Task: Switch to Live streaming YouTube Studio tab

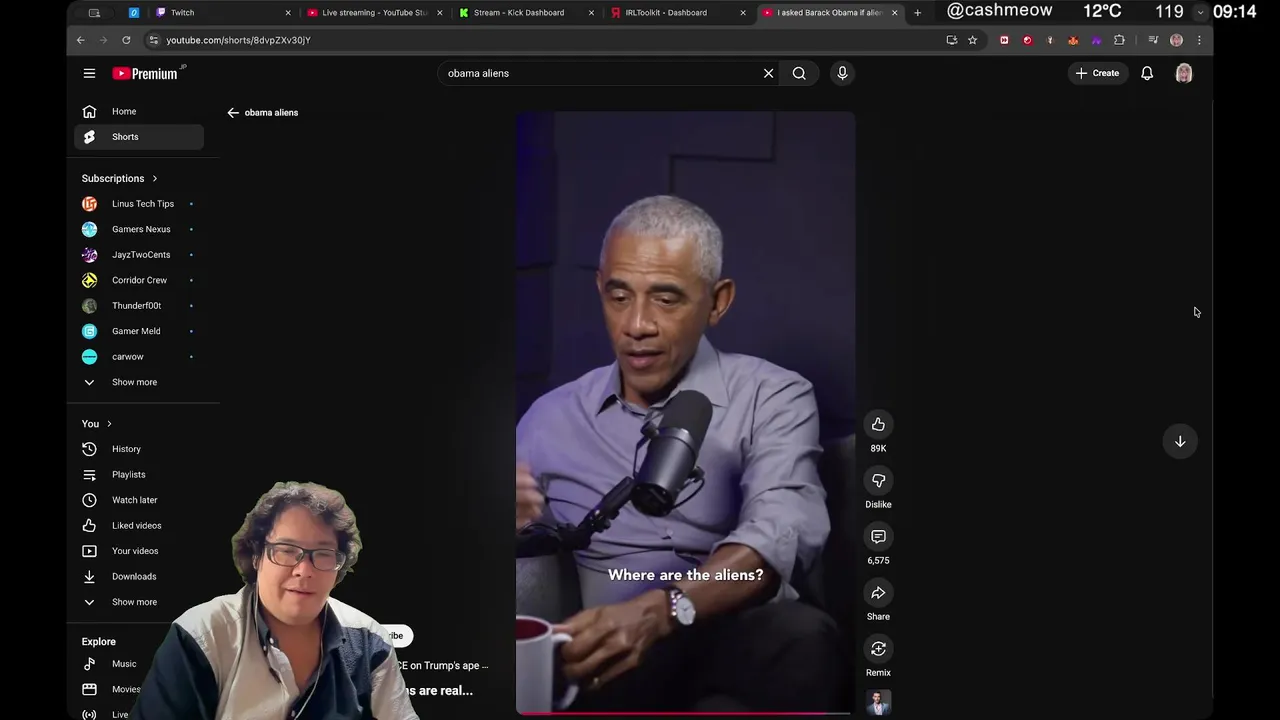Action: point(374,13)
